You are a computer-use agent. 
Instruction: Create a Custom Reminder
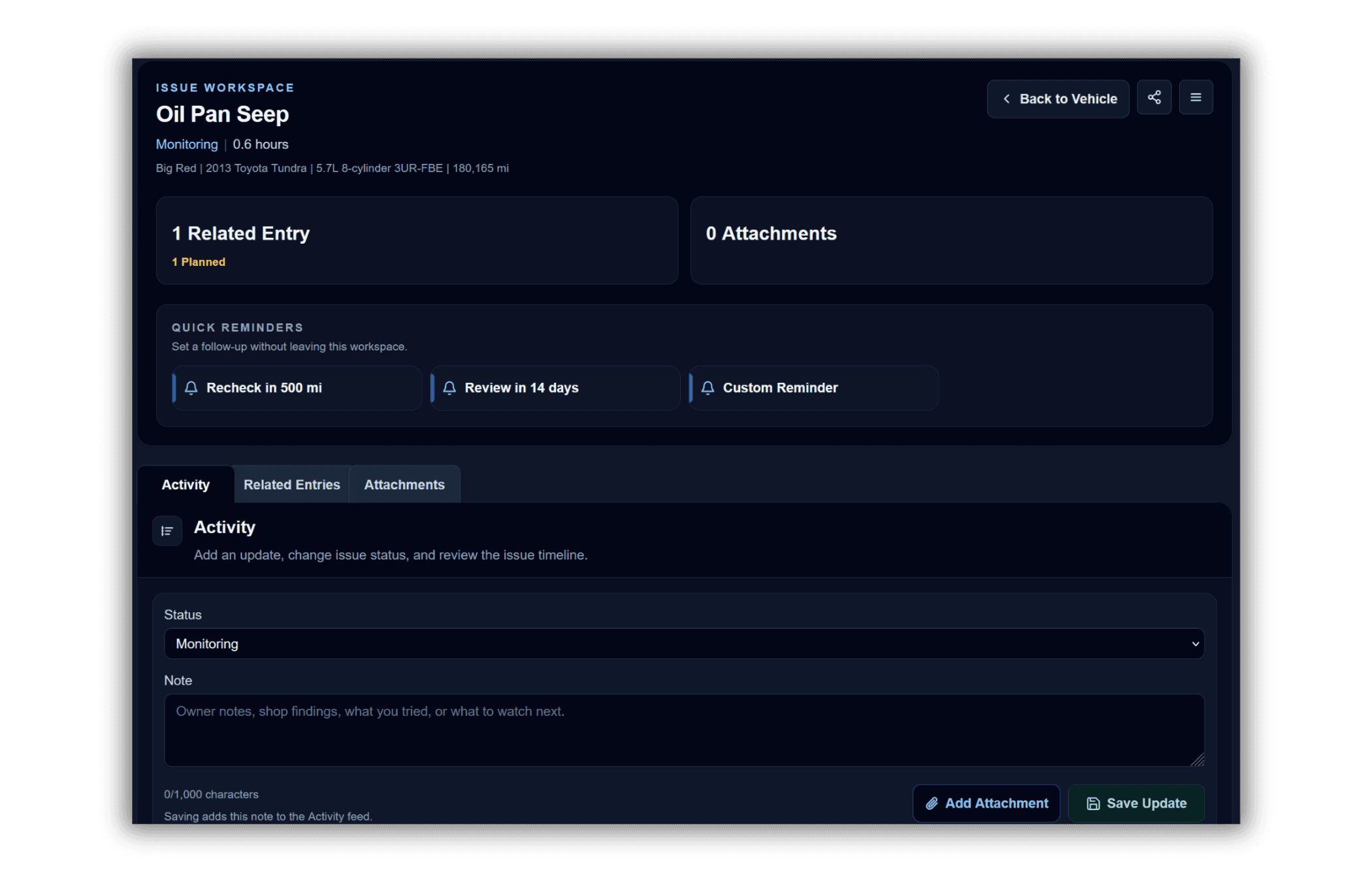tap(813, 387)
